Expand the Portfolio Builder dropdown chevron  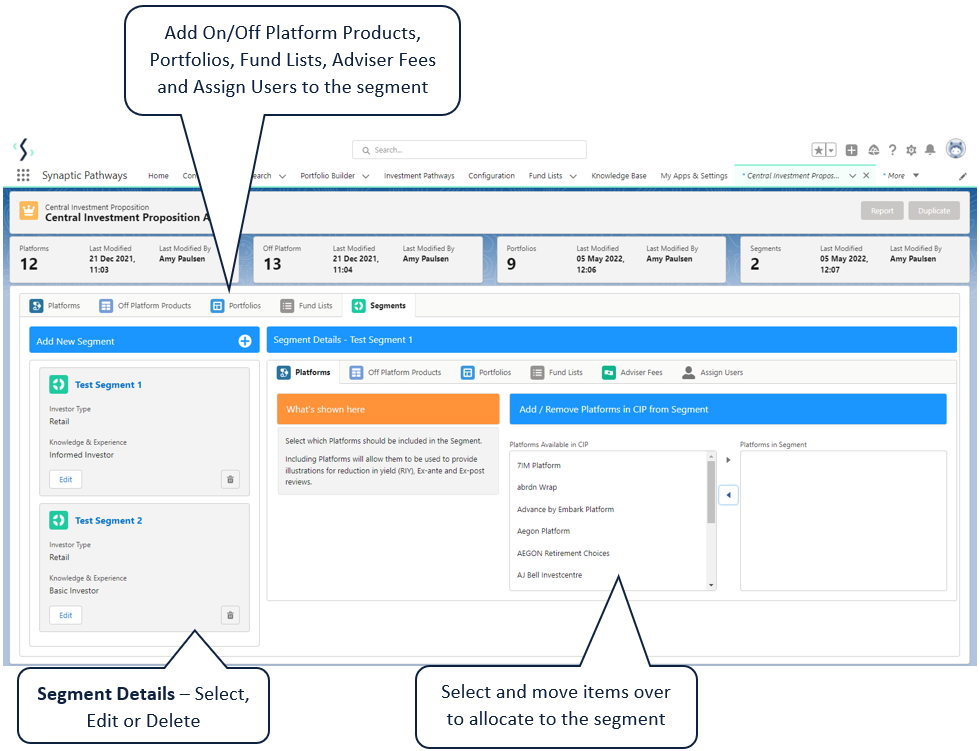tap(365, 176)
